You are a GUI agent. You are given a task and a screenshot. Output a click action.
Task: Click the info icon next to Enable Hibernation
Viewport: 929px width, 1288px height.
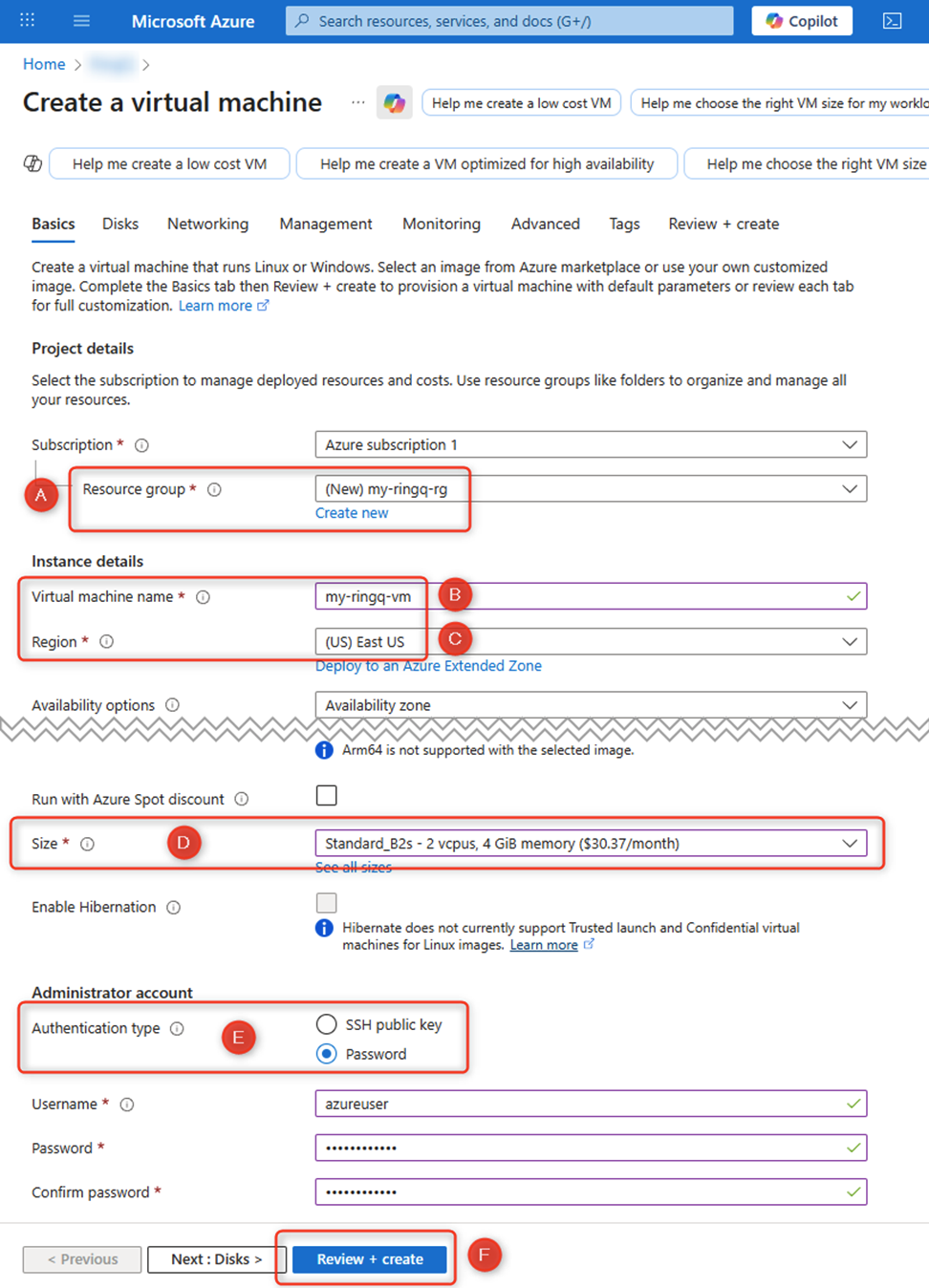175,907
